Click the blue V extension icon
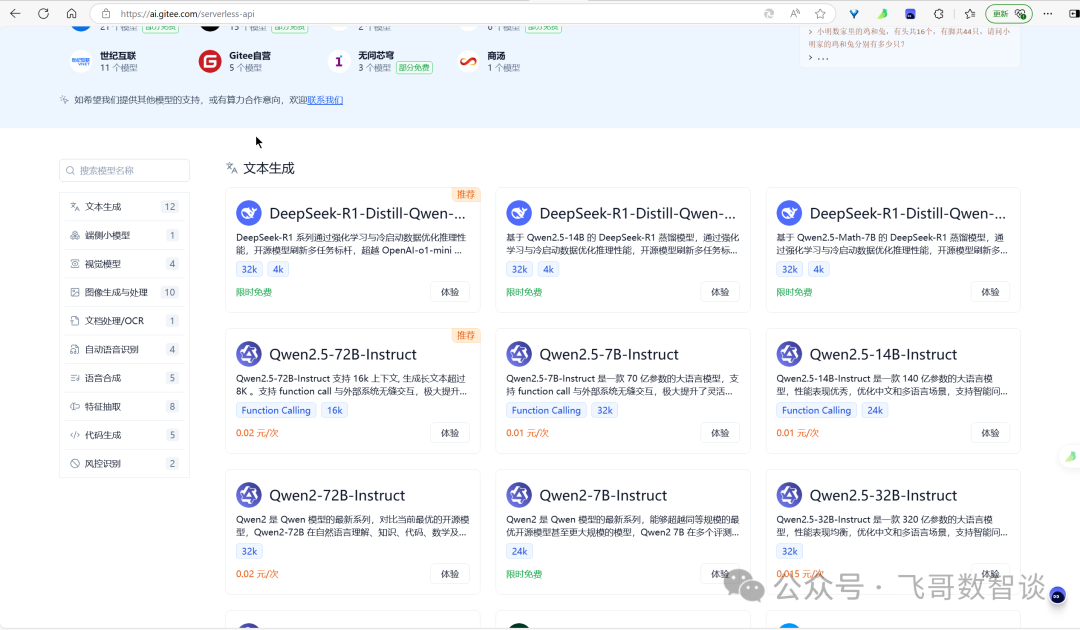Screen dimensions: 1080x630 coord(854,13)
